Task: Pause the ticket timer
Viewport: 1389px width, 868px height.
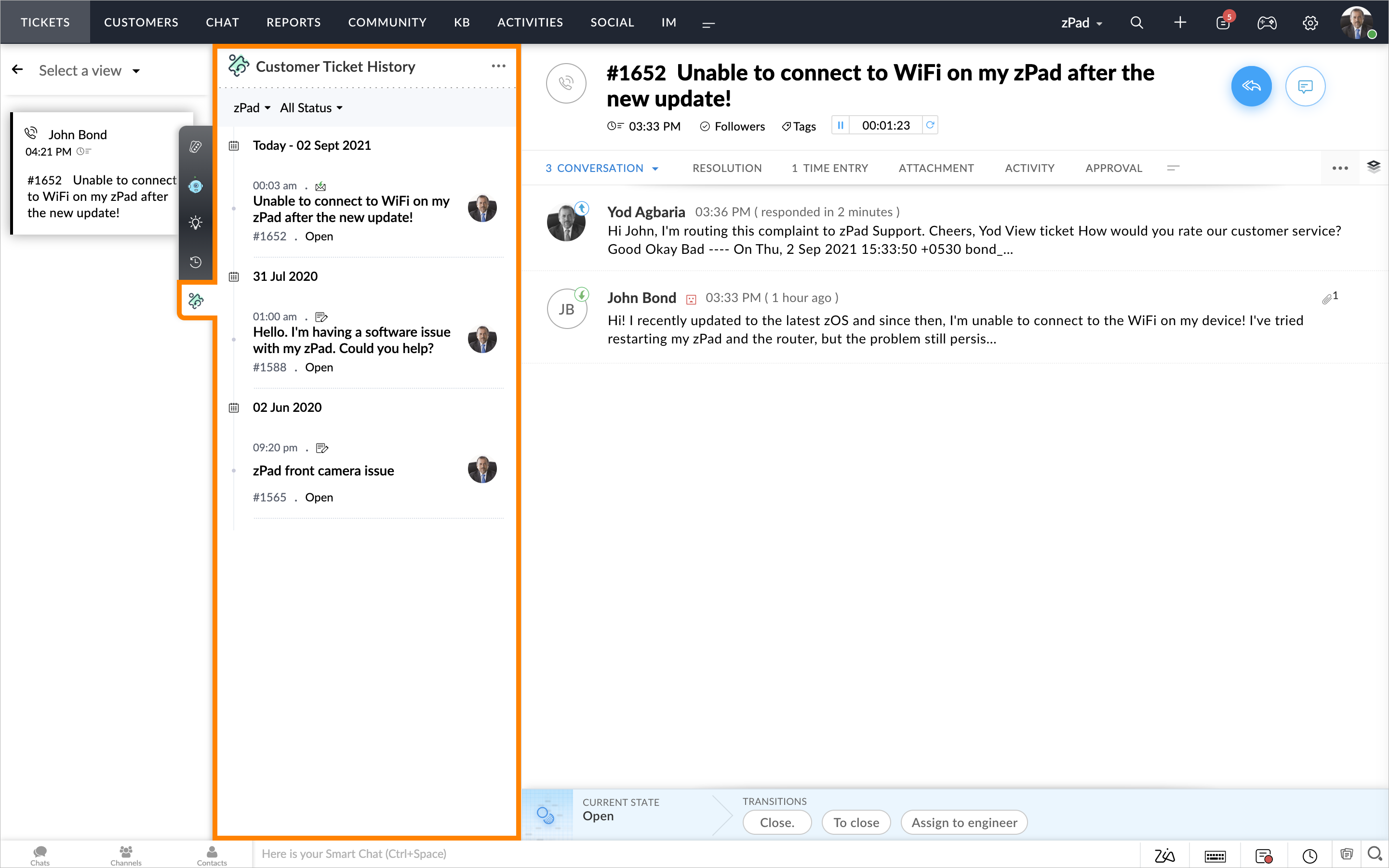Action: point(841,125)
